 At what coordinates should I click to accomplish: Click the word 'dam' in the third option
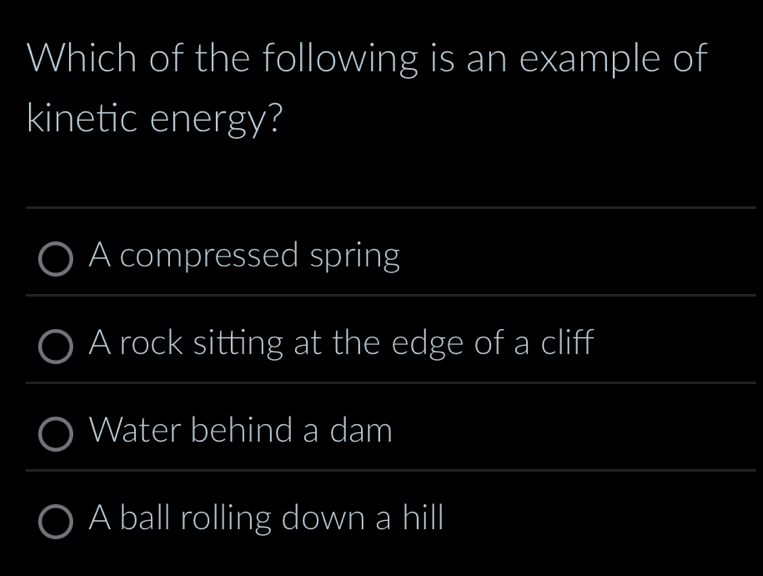[361, 431]
